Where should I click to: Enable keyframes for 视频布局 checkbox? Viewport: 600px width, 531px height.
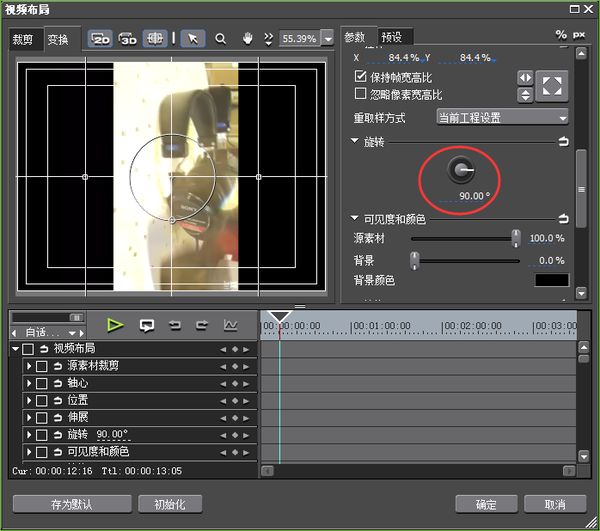coord(28,349)
